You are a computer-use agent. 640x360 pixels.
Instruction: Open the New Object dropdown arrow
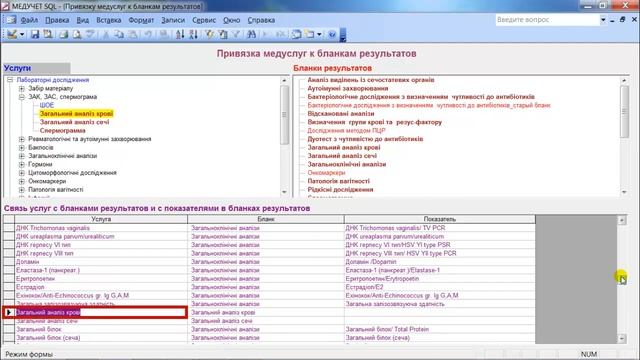click(x=319, y=35)
